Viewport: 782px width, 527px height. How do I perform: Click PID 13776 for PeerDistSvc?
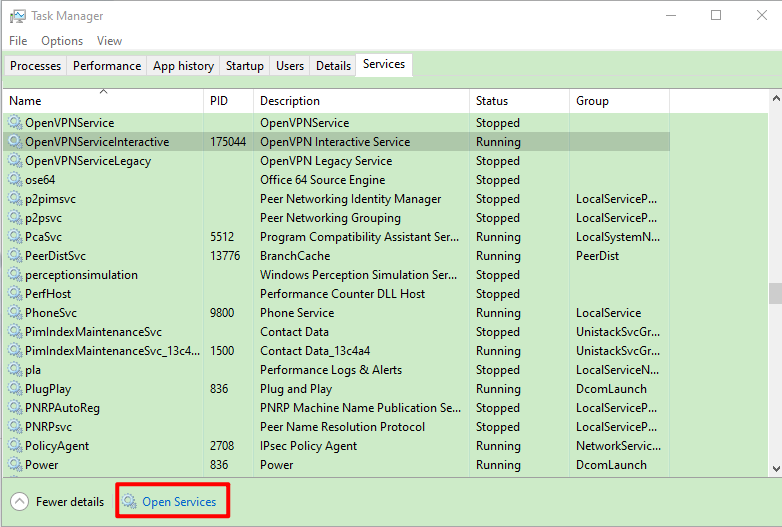click(225, 256)
